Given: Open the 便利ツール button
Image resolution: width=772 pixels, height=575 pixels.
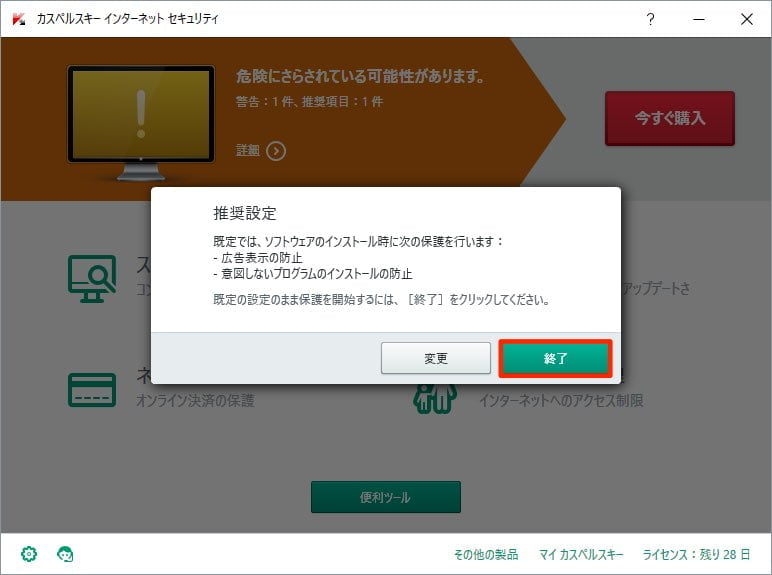Looking at the screenshot, I should 386,497.
